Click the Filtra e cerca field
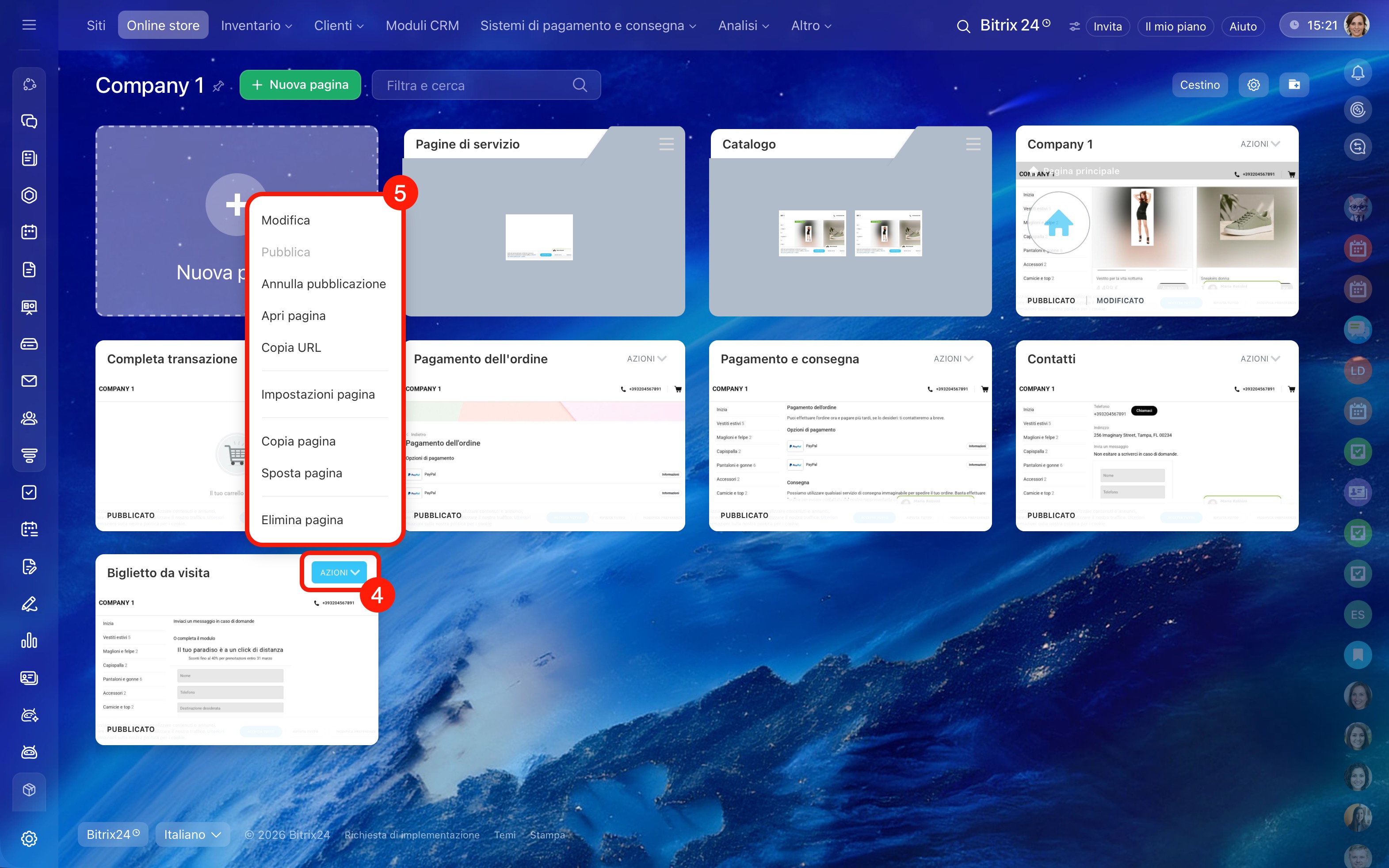The width and height of the screenshot is (1389, 868). coord(486,85)
